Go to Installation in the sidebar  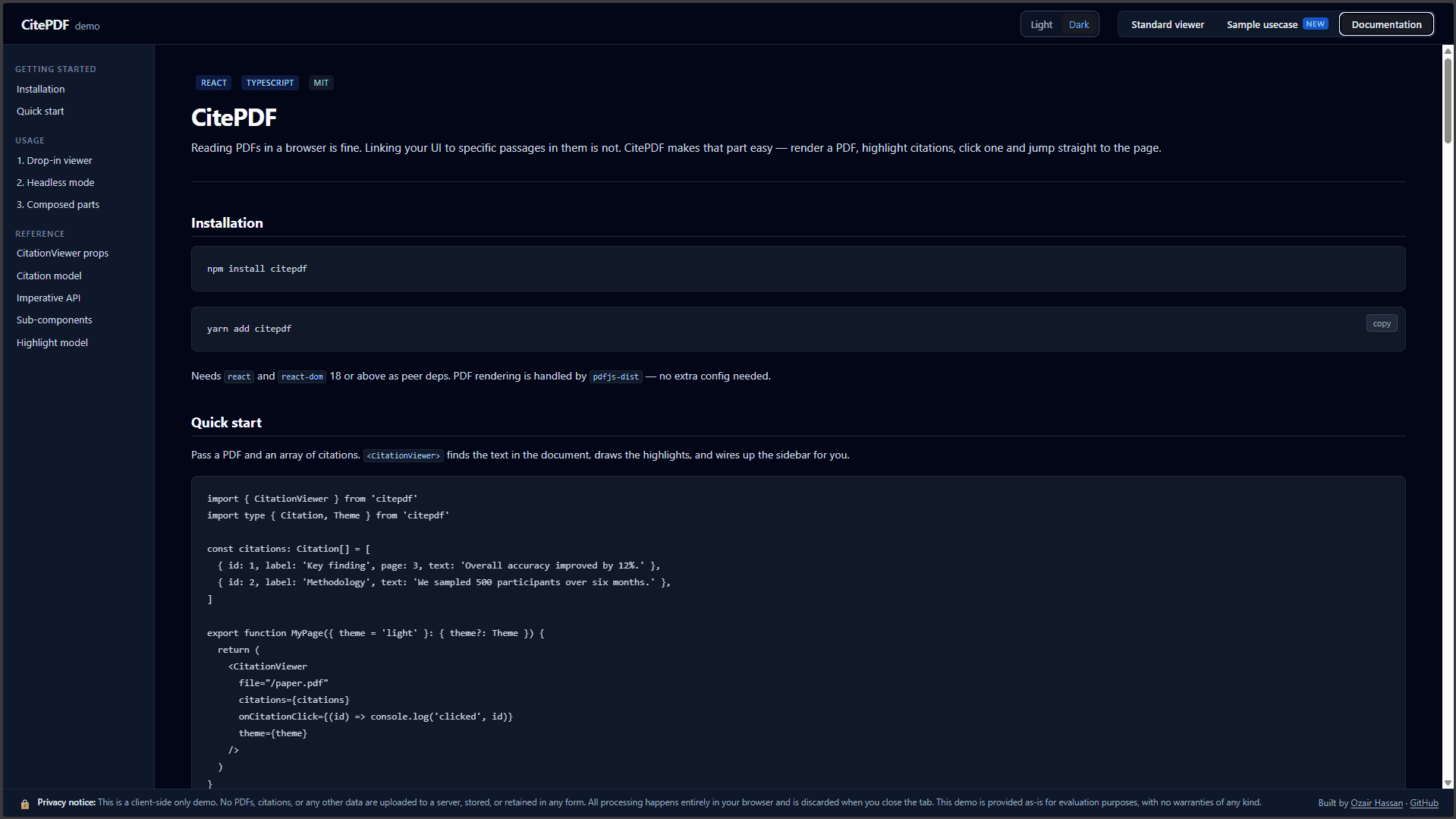click(x=41, y=90)
